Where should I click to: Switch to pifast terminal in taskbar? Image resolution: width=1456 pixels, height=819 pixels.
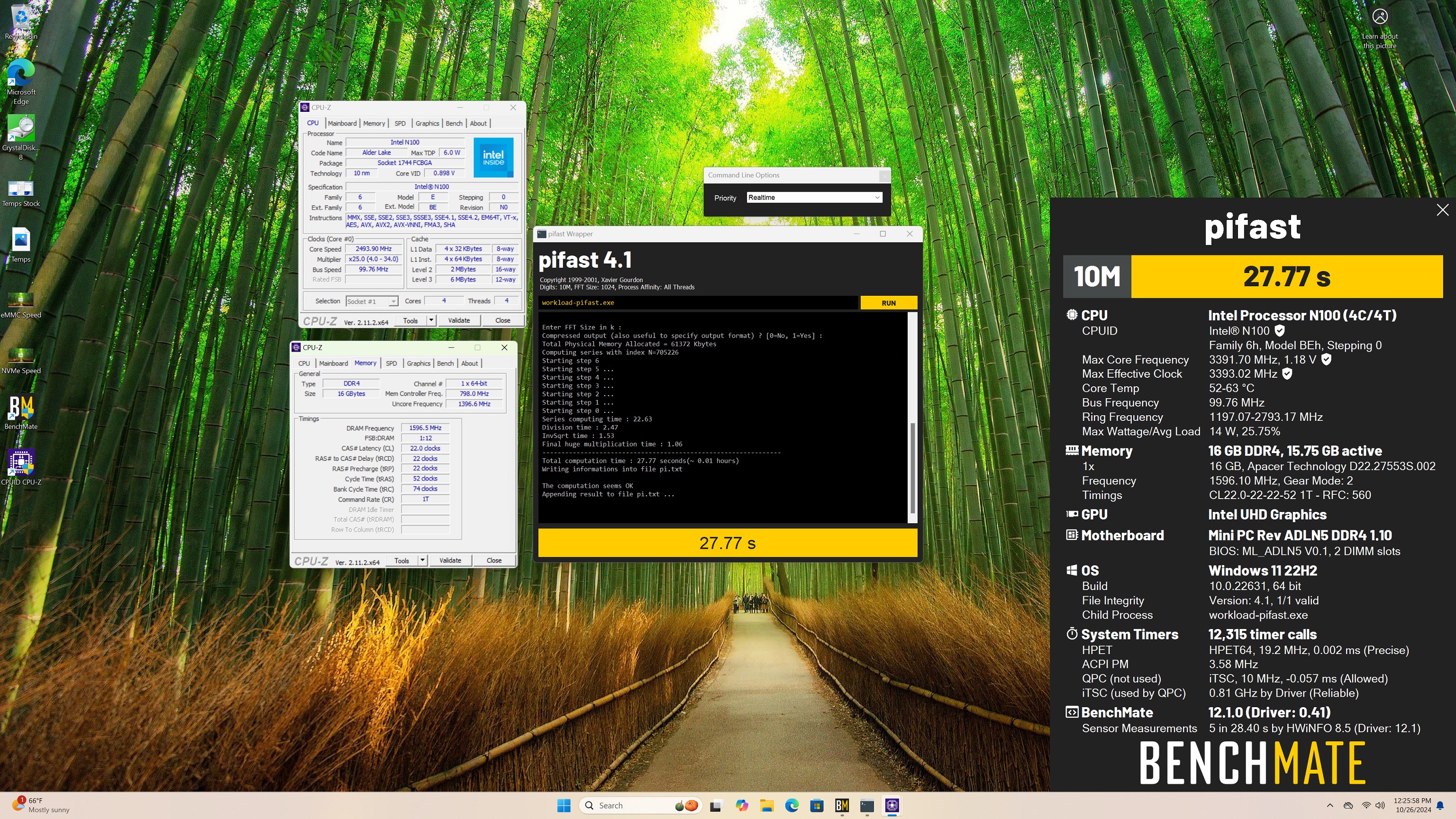867,805
